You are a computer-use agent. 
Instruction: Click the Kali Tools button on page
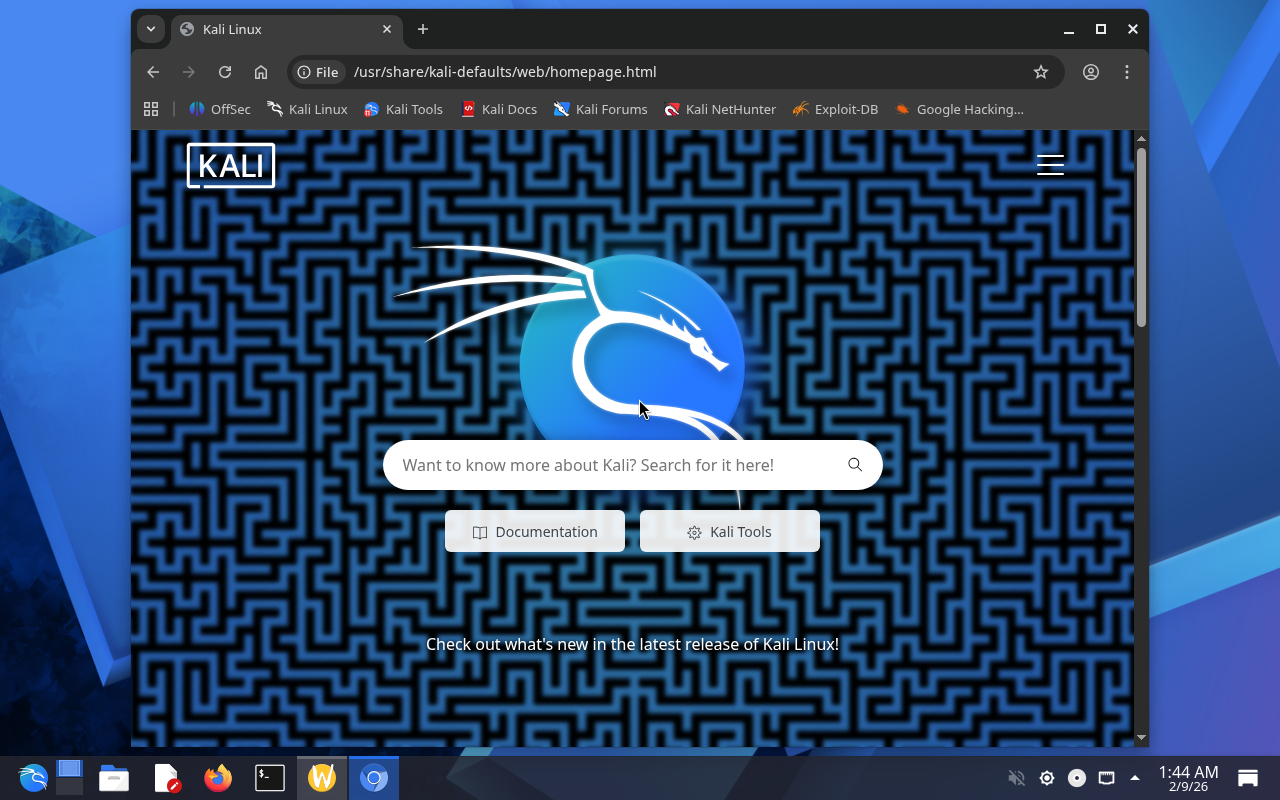point(730,532)
